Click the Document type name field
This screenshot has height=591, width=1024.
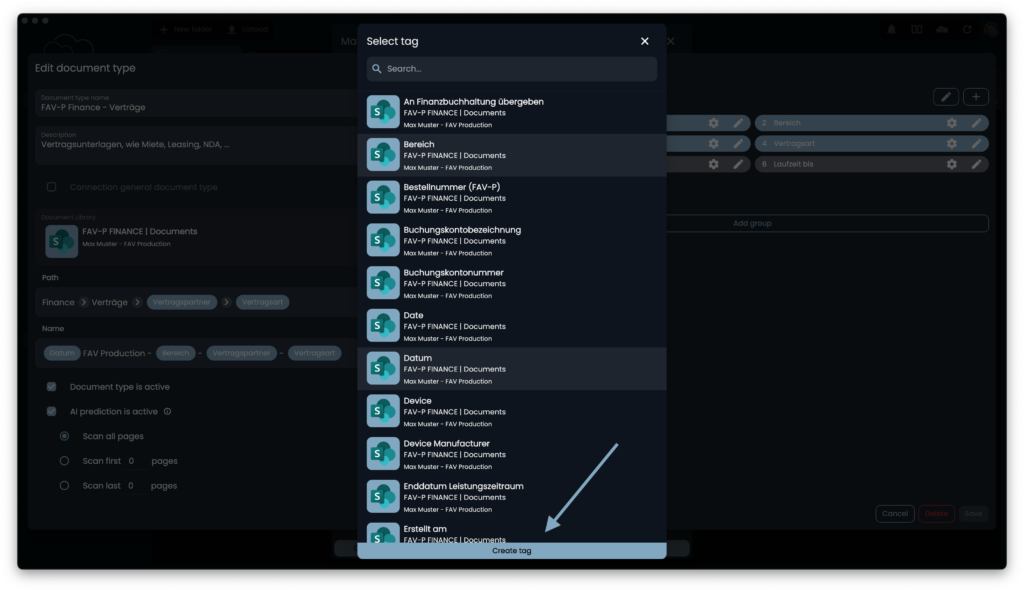tap(196, 103)
